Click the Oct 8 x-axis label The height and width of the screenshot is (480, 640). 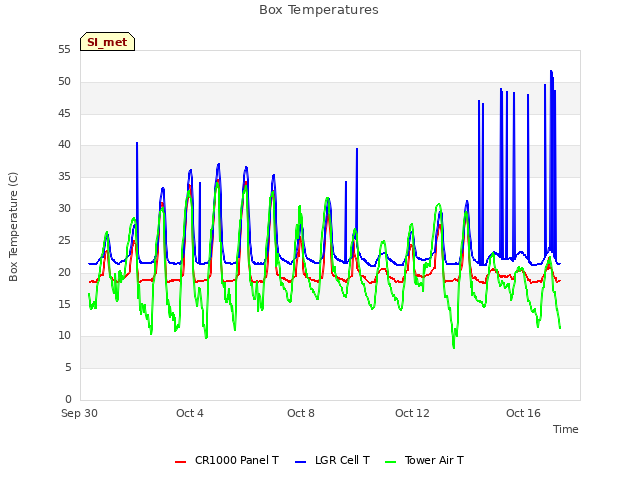pos(301,413)
